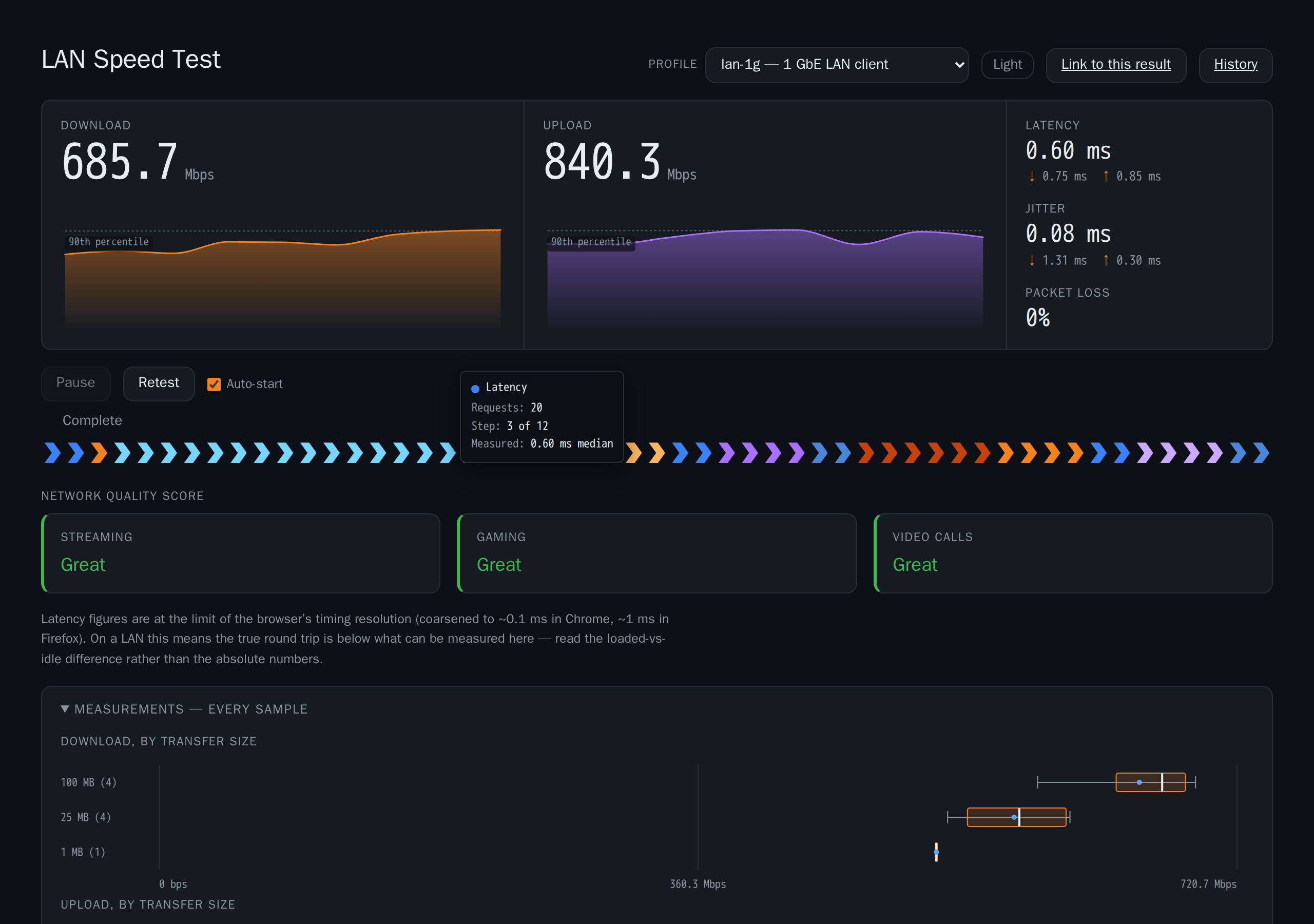This screenshot has height=924, width=1314.
Task: Click the first of the four purple chevrons
Action: click(727, 453)
